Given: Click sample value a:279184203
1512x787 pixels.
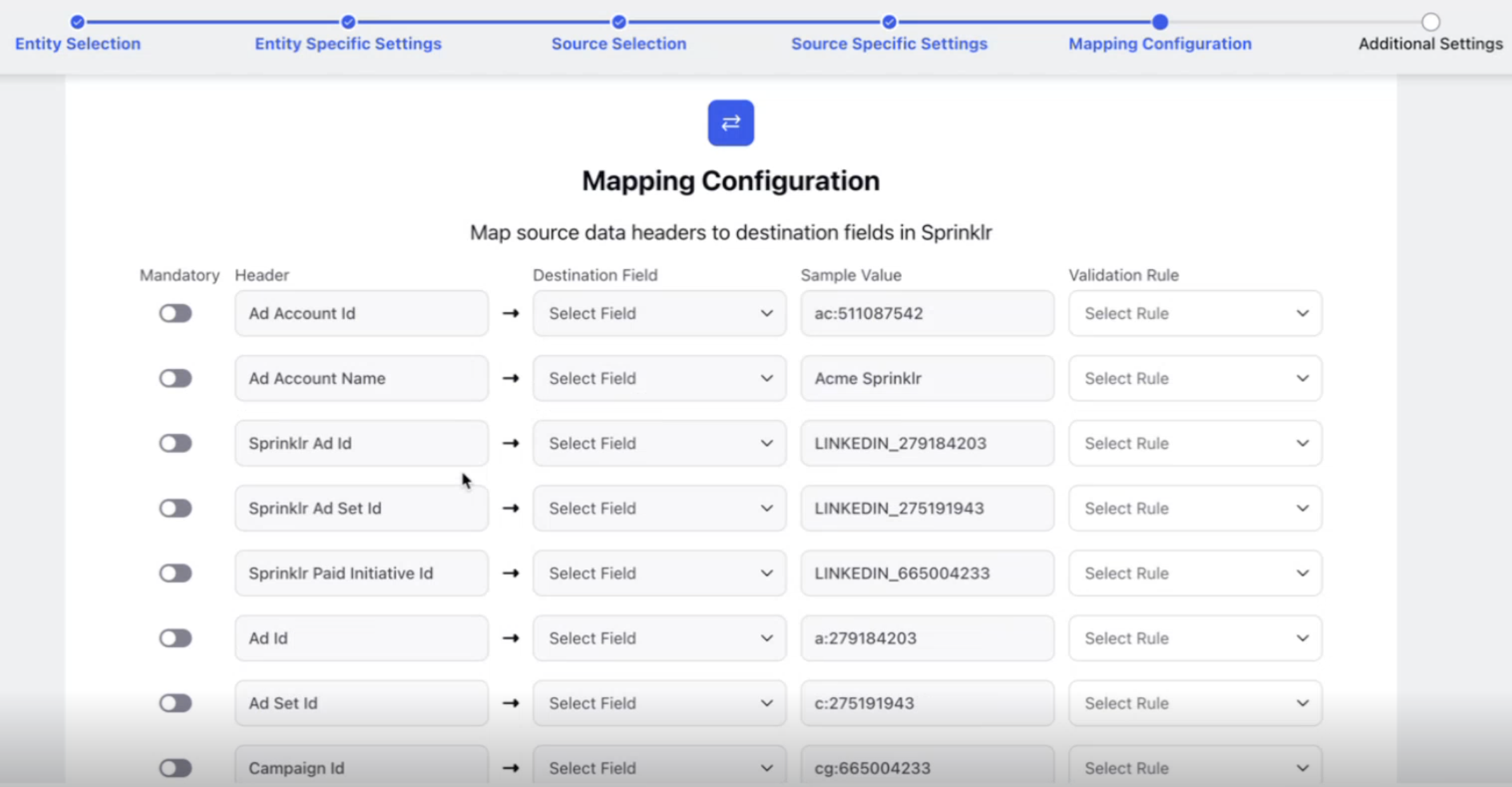Looking at the screenshot, I should pos(927,638).
